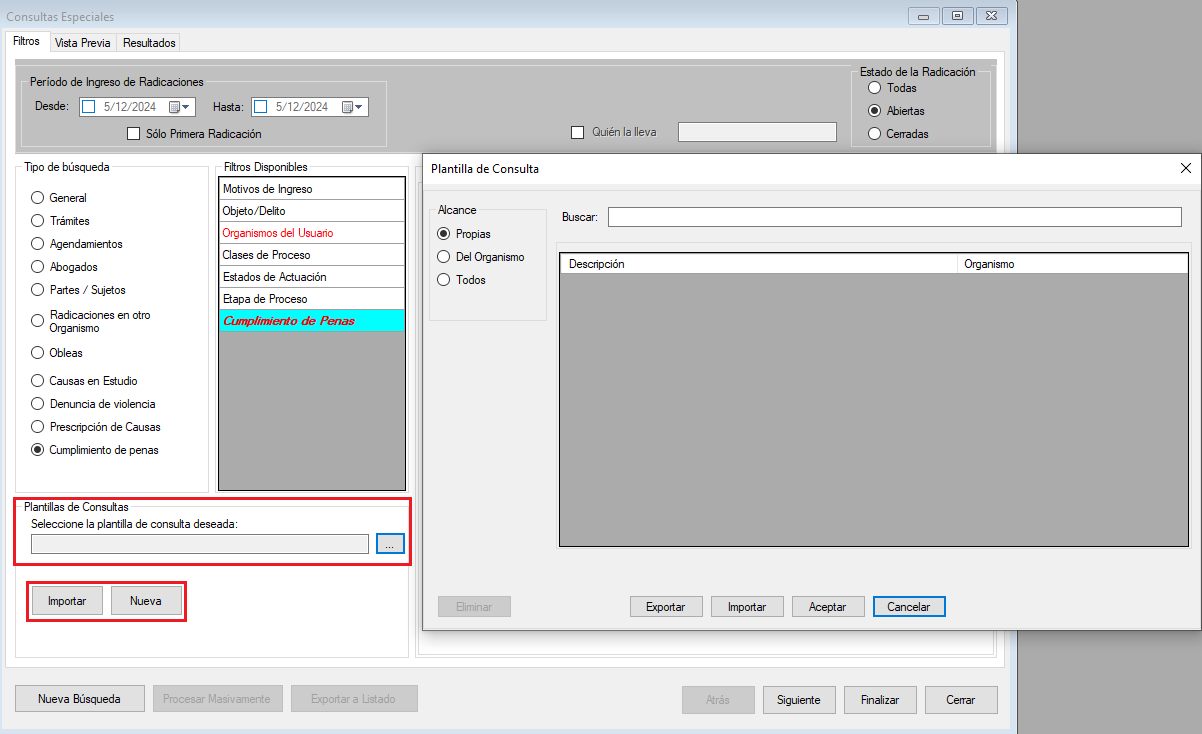Open the Resultados tab
1202x734 pixels.
pyautogui.click(x=149, y=43)
